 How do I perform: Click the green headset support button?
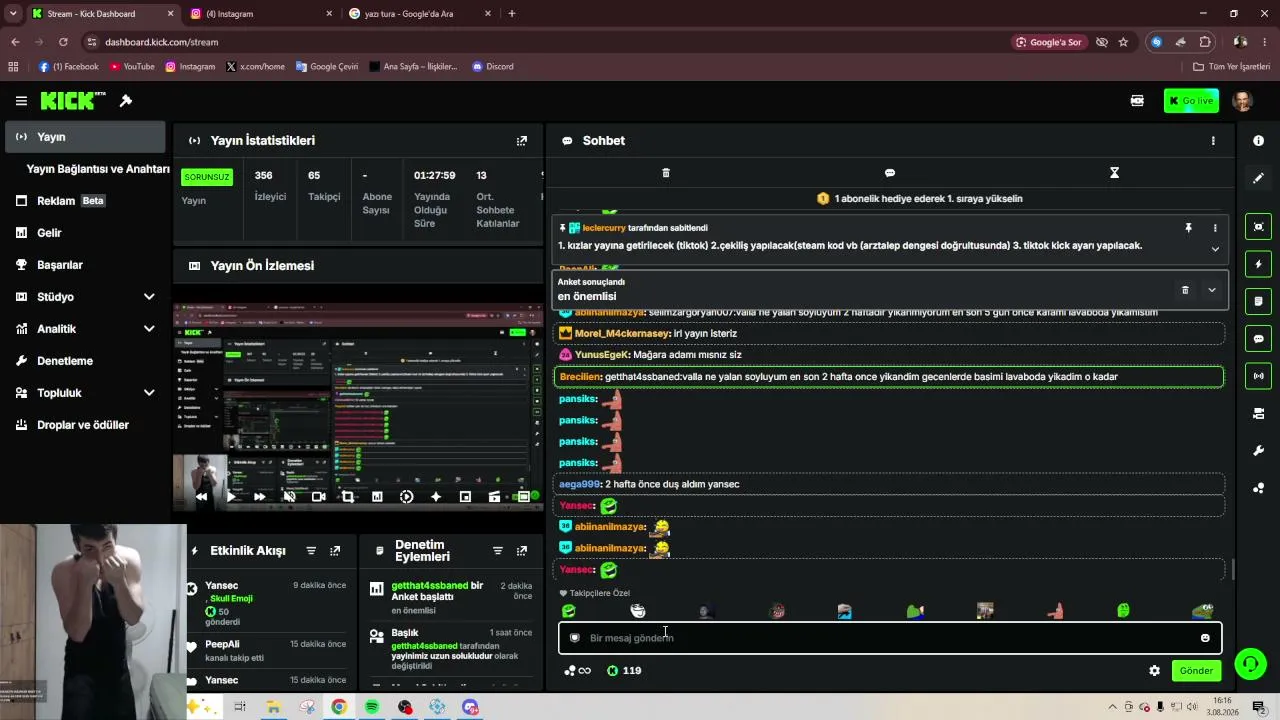coord(1249,663)
